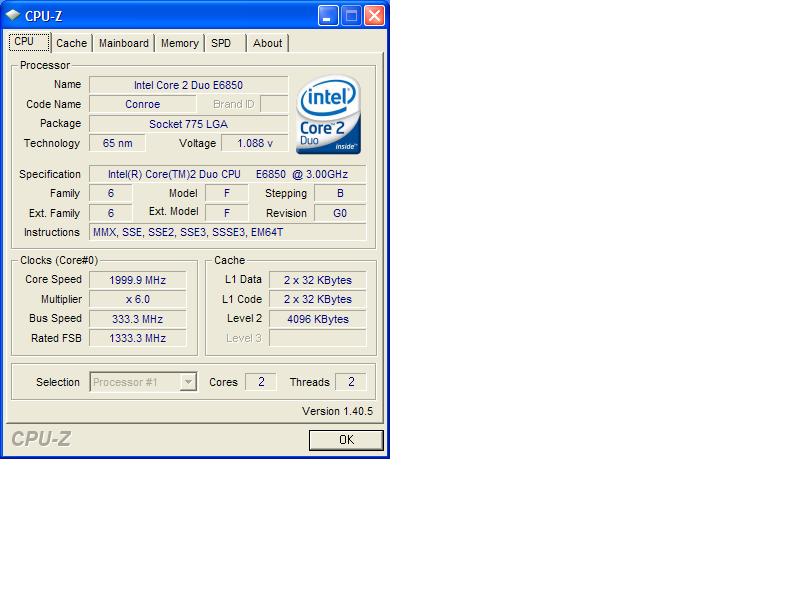This screenshot has height=600, width=800.
Task: Click the Voltage value field
Action: (255, 143)
